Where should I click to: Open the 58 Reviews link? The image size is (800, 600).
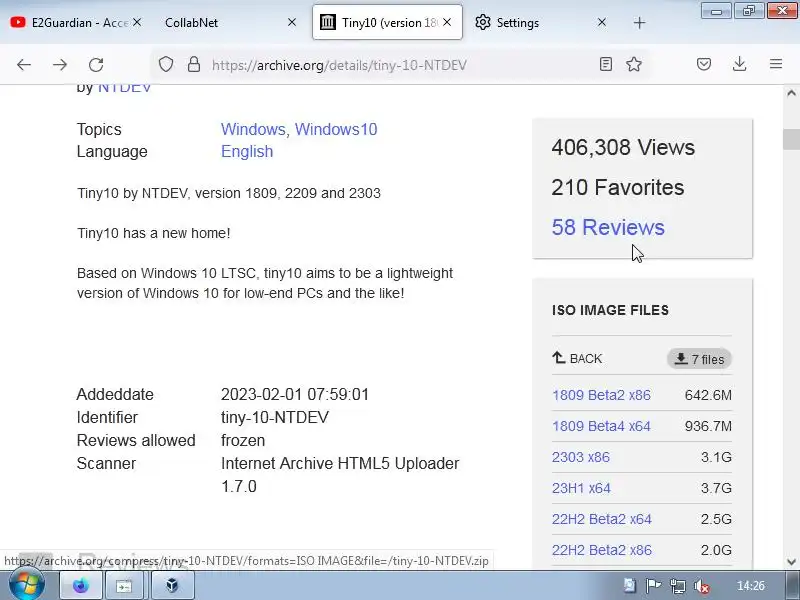tap(608, 227)
